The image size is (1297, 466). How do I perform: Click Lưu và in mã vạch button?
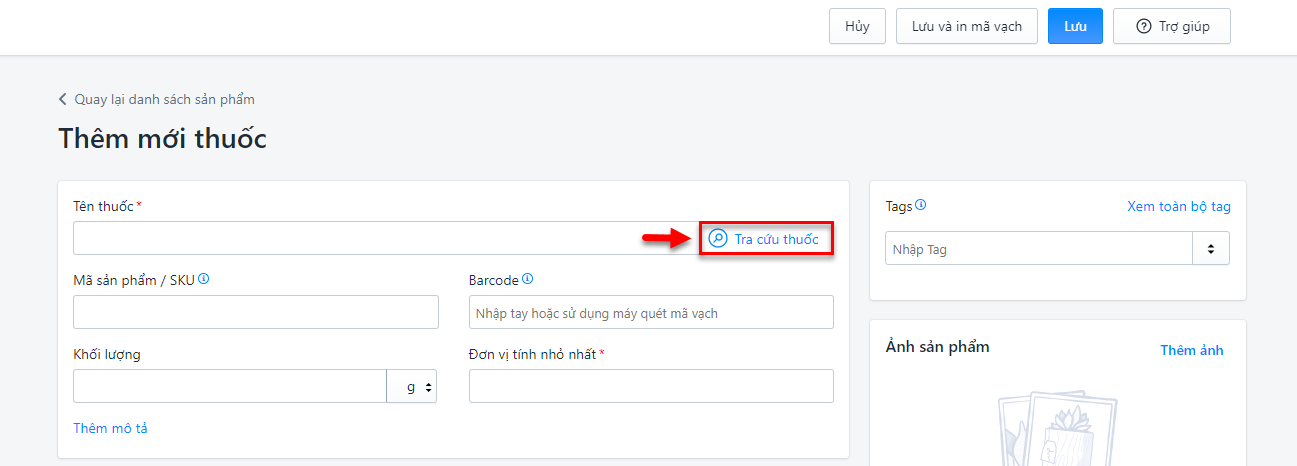pyautogui.click(x=966, y=26)
